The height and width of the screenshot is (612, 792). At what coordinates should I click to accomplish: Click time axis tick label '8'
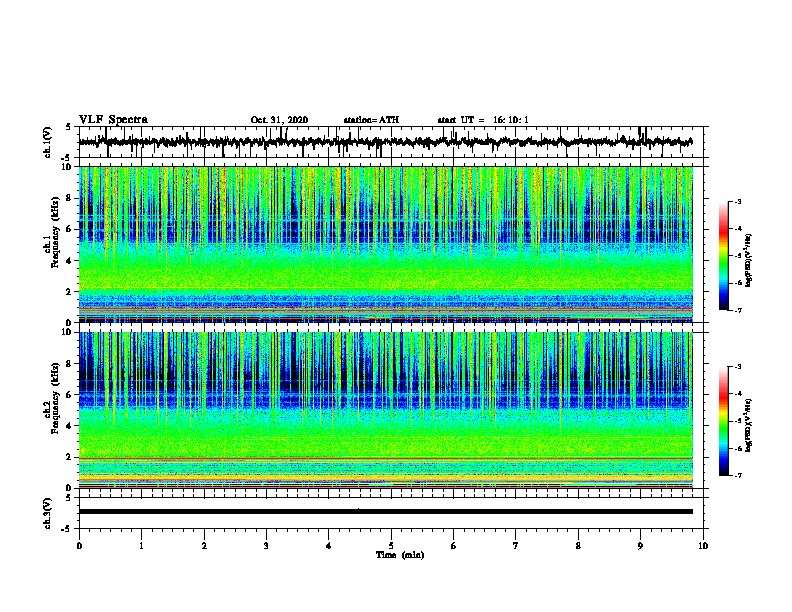click(x=578, y=546)
